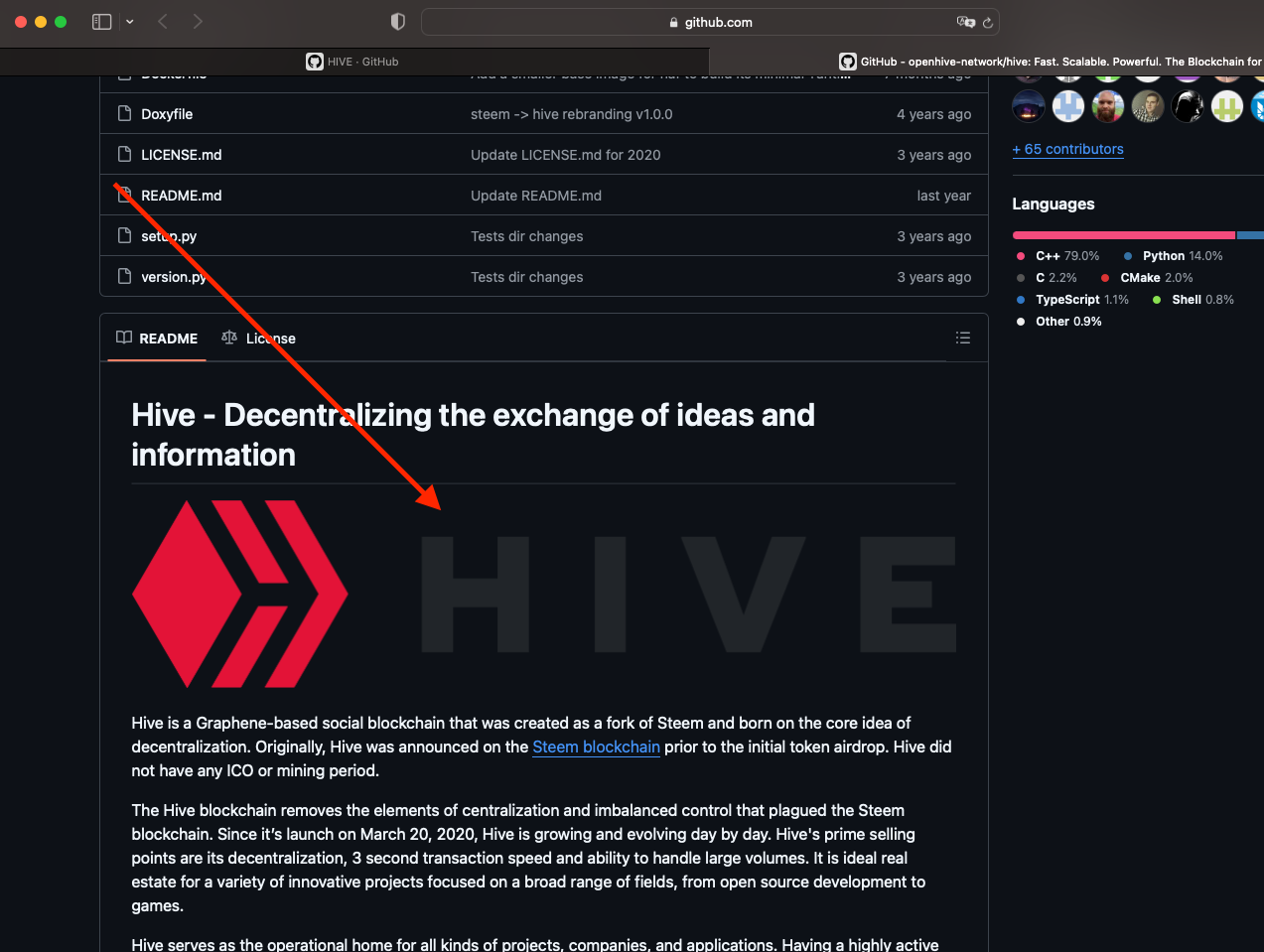The height and width of the screenshot is (952, 1264).
Task: Click the file icon beside setup.py
Action: click(124, 235)
